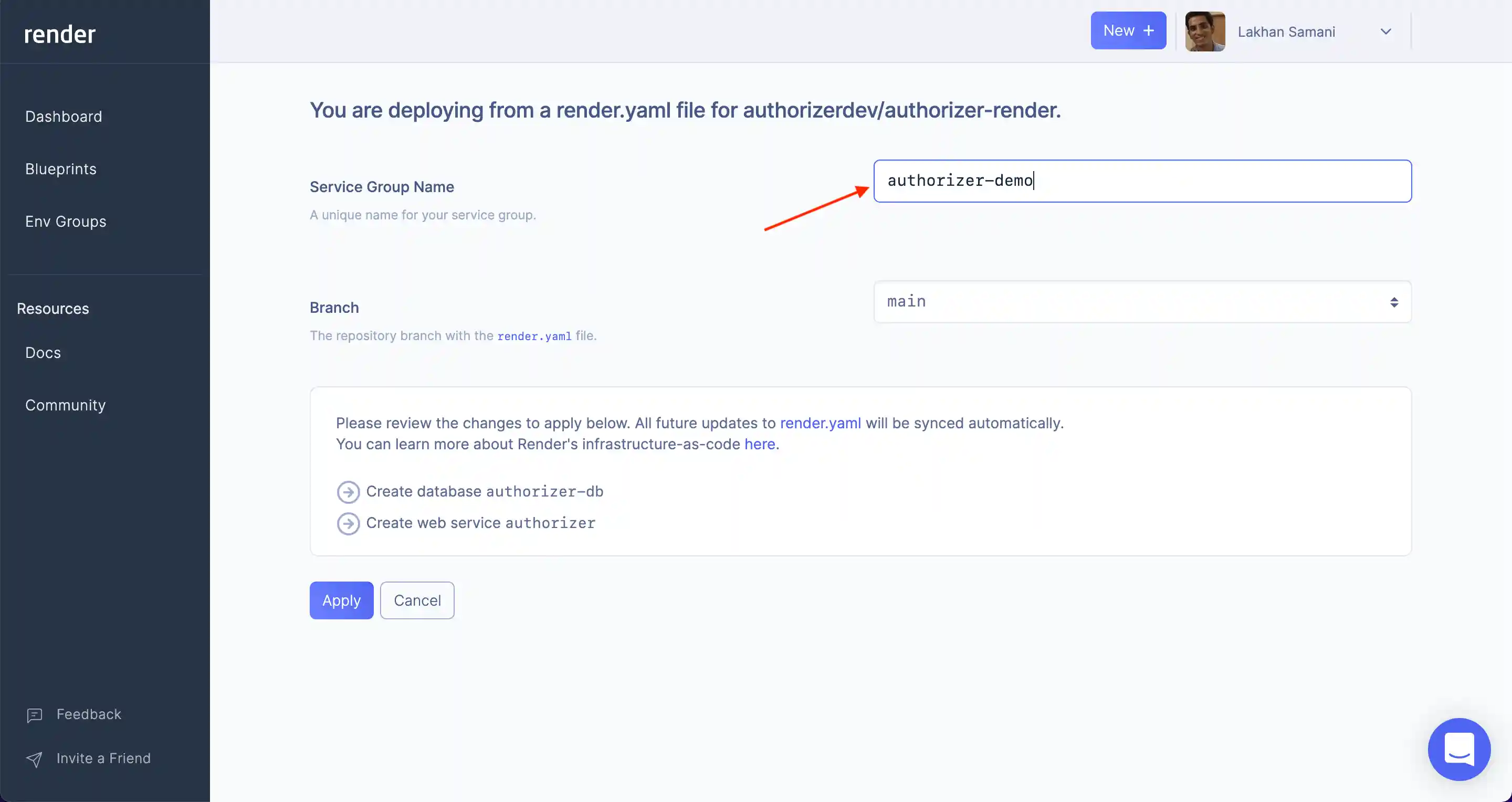Screen dimensions: 1512x802
Task: Open the Community resource link
Action: (65, 405)
